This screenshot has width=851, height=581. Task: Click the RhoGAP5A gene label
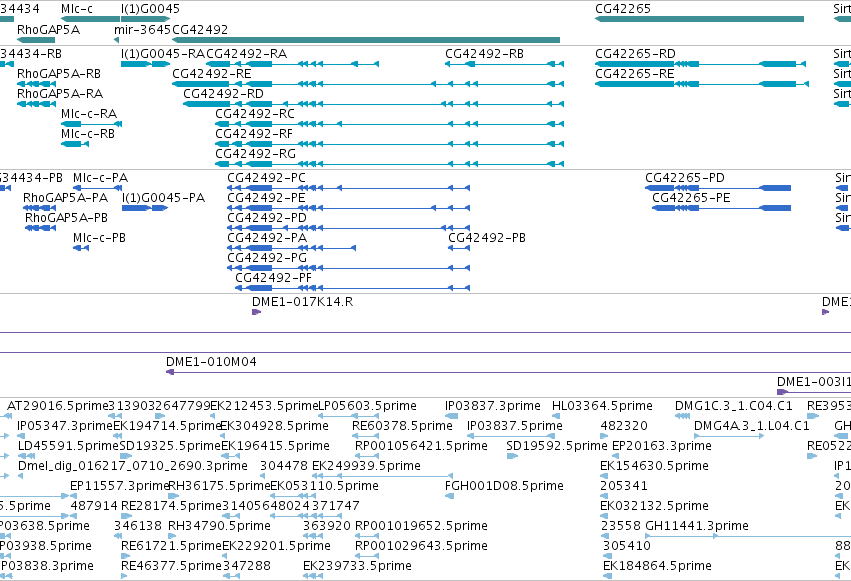[48, 29]
